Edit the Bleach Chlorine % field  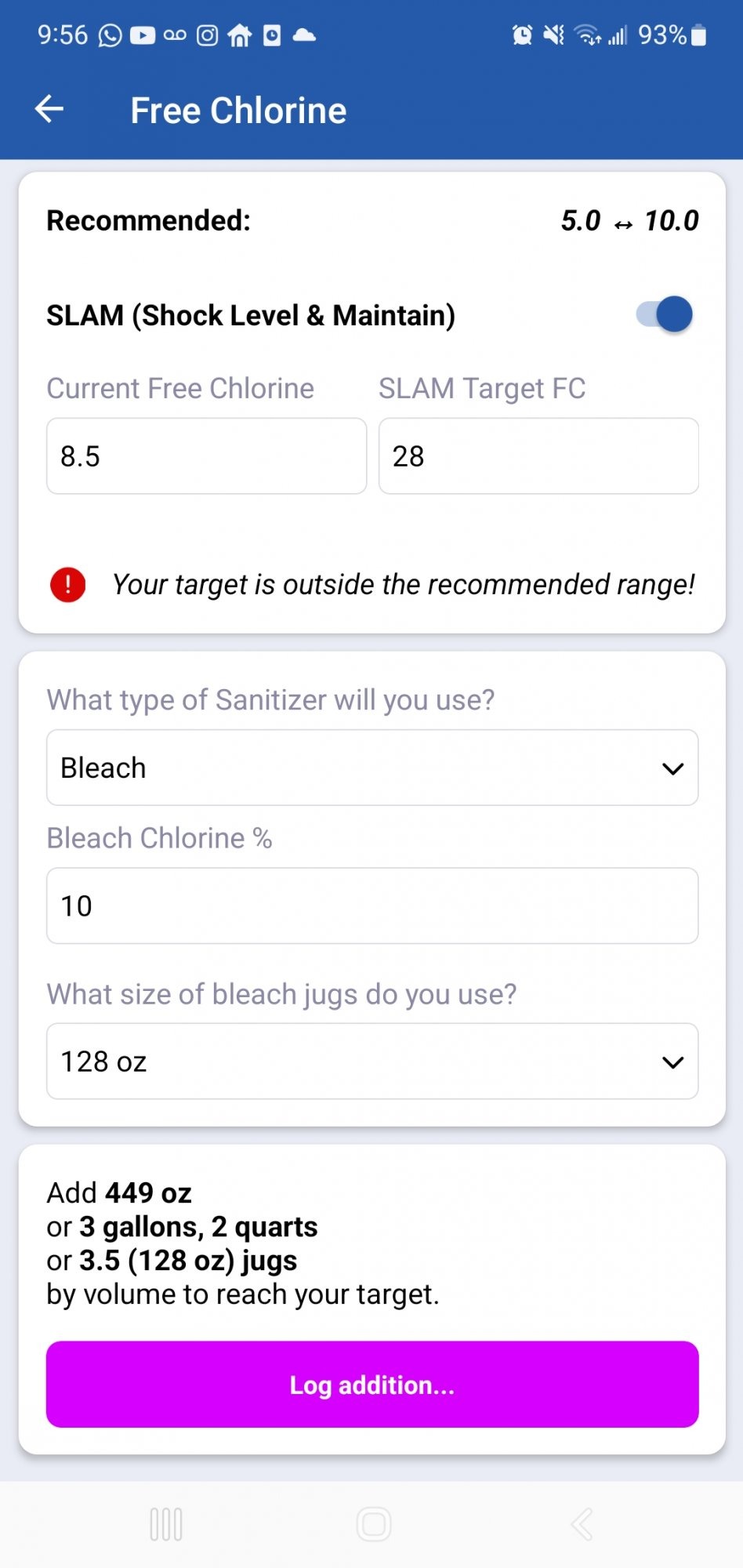point(372,906)
